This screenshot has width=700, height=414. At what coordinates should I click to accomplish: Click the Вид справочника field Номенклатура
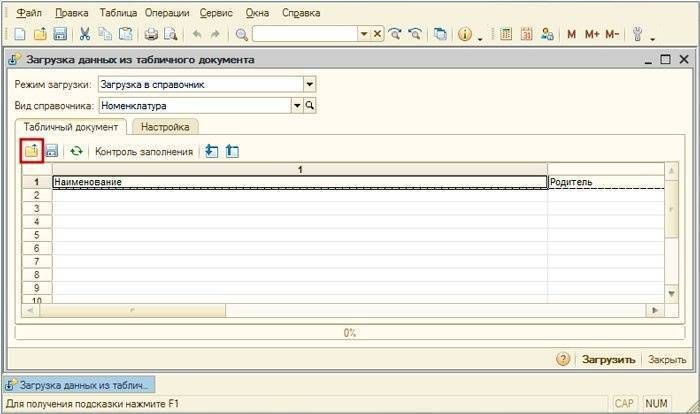coord(195,105)
